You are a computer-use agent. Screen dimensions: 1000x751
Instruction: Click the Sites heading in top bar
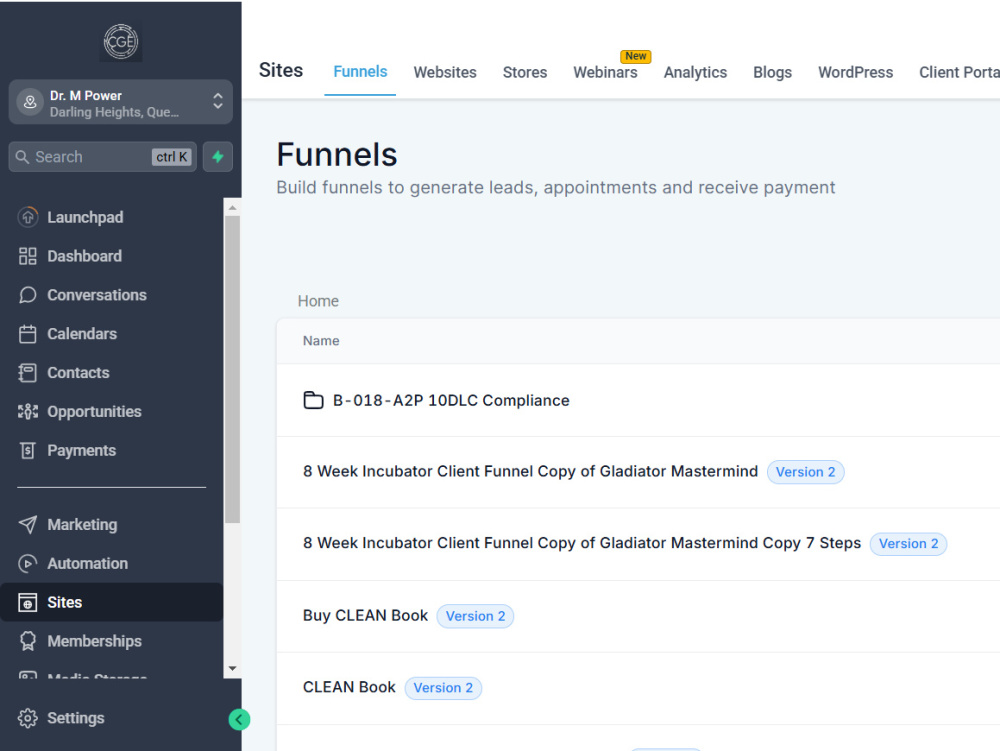[x=281, y=70]
